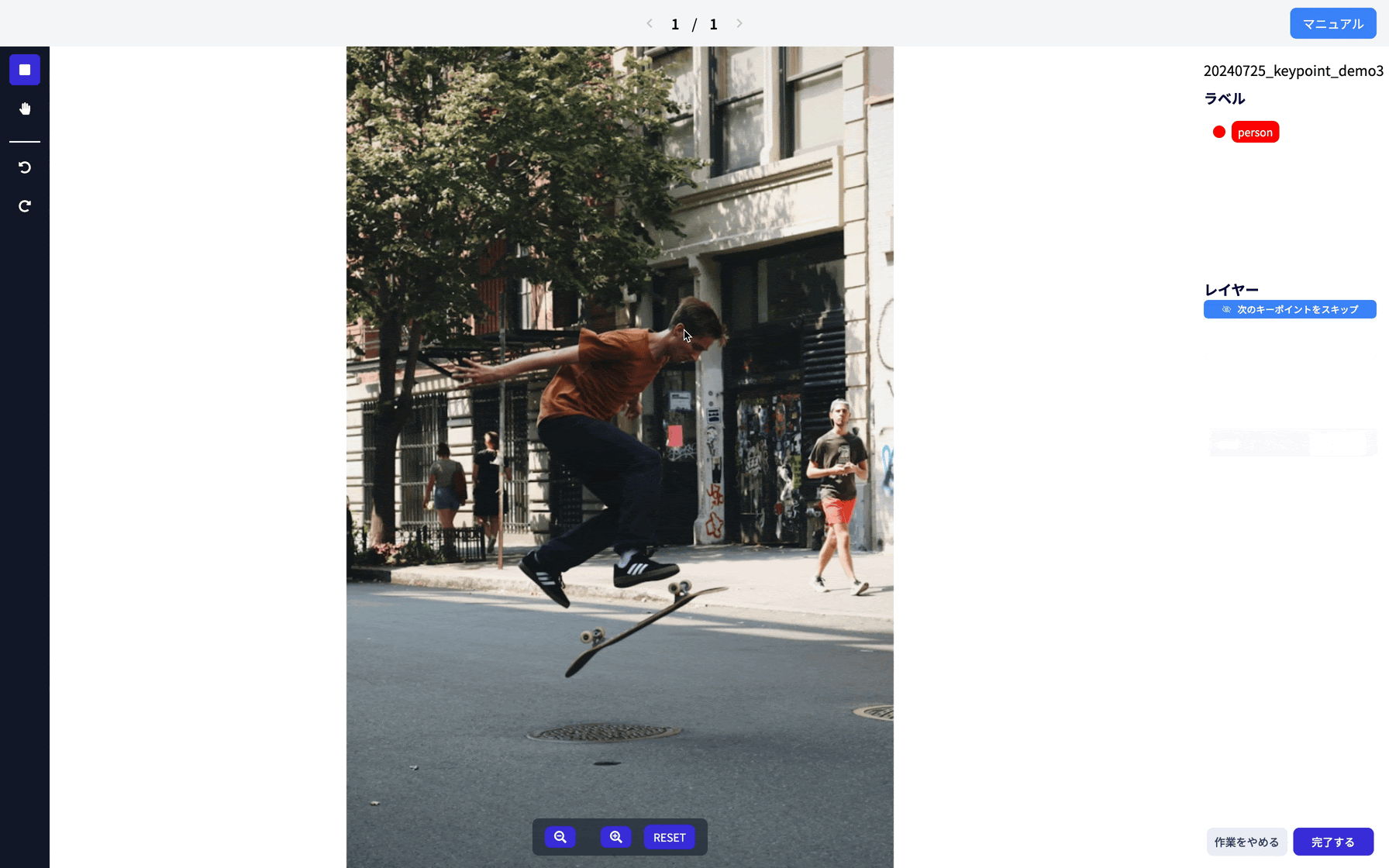Select the person label tag
Image resolution: width=1389 pixels, height=868 pixels.
pos(1255,133)
